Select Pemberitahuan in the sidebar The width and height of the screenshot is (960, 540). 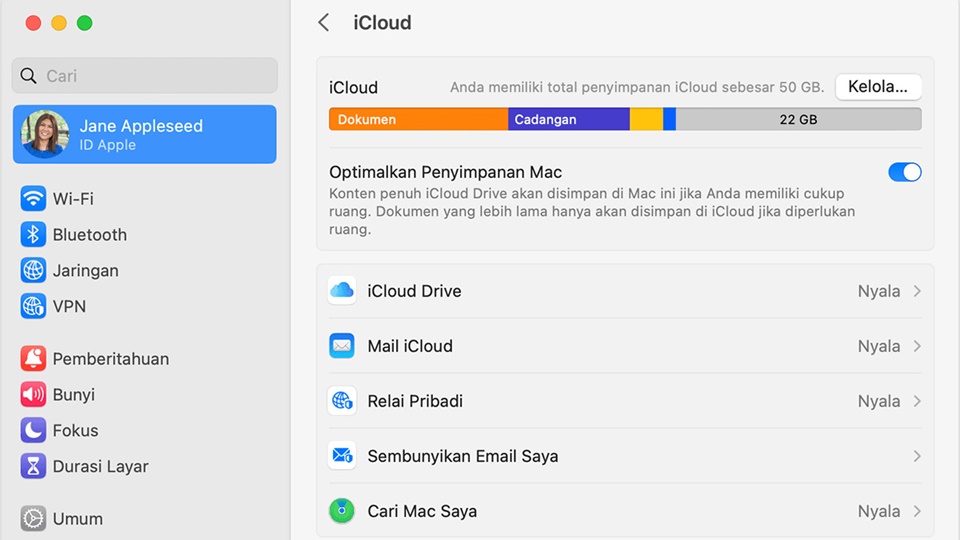tap(111, 359)
